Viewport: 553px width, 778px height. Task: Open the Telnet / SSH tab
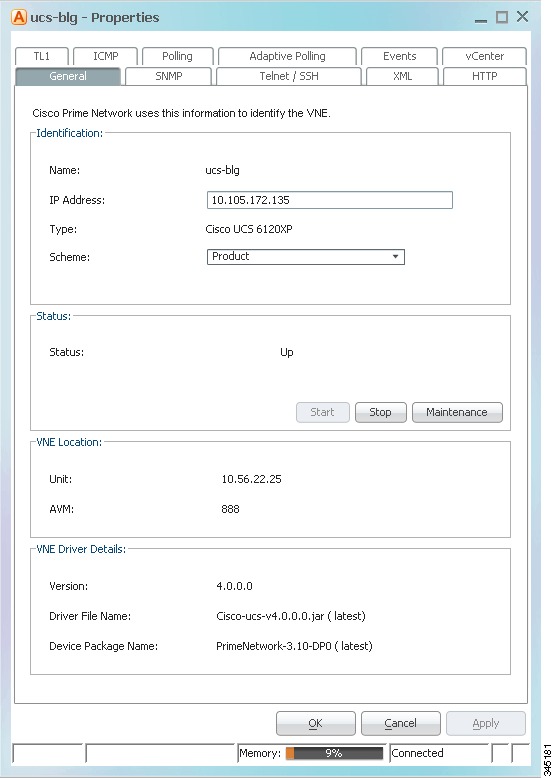click(289, 76)
